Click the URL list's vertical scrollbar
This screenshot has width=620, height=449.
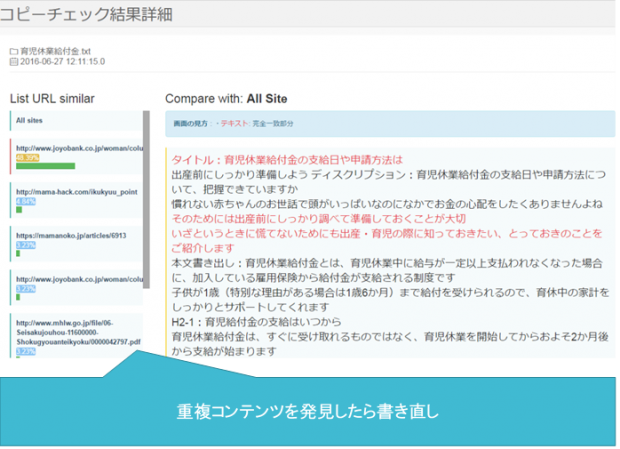pos(147,200)
